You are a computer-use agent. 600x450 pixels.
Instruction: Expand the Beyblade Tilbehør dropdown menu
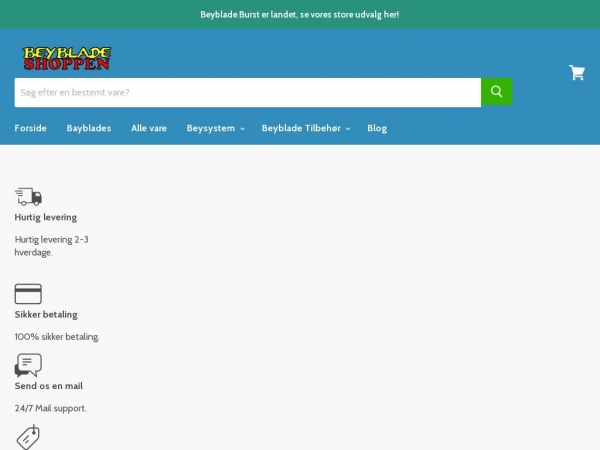coord(306,128)
